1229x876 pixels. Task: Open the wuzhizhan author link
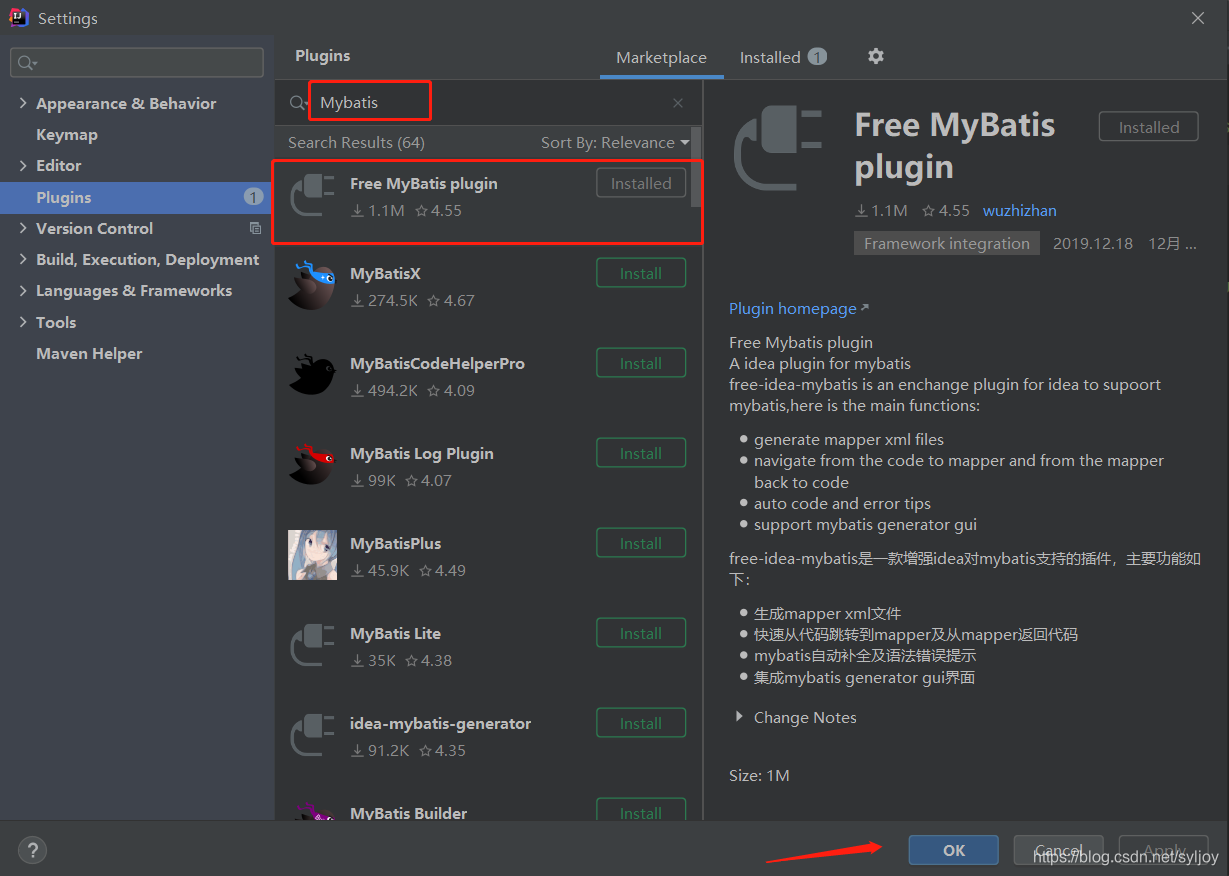pyautogui.click(x=1019, y=210)
